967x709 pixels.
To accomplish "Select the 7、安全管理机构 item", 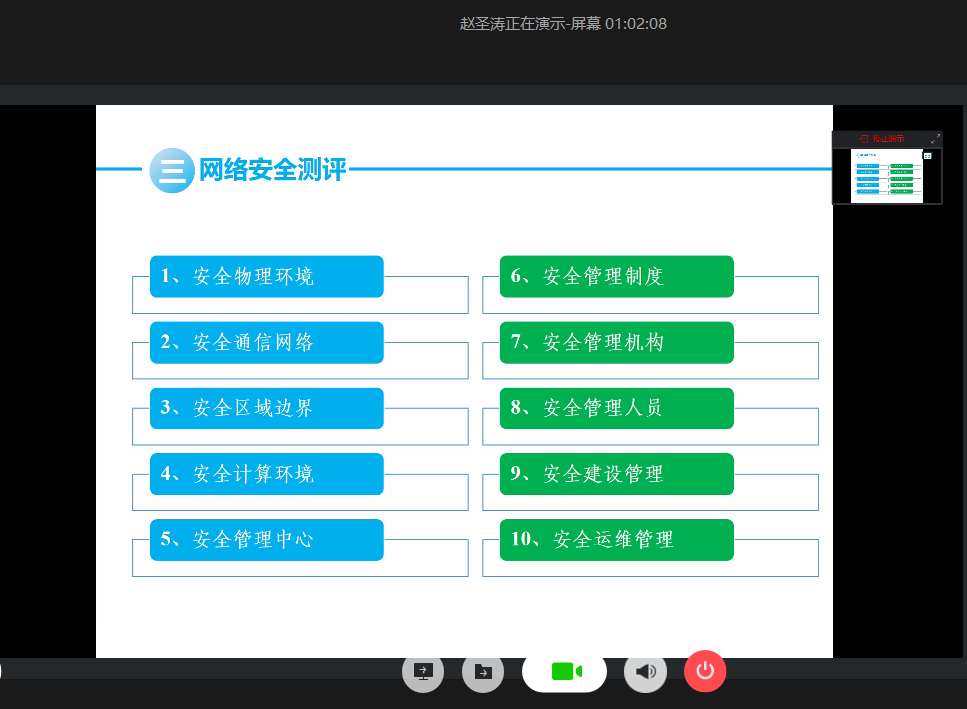I will point(616,342).
